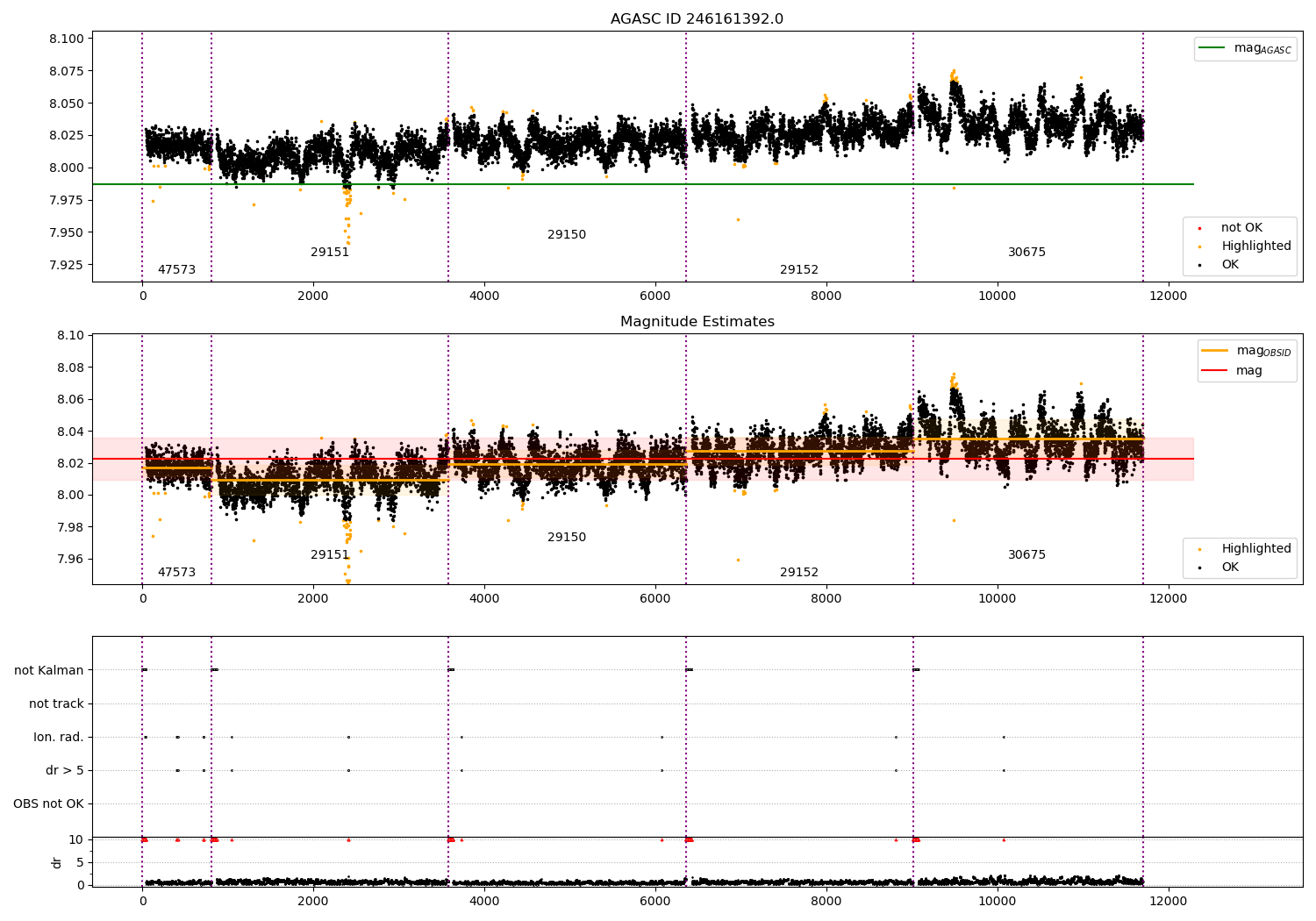This screenshot has width=1316, height=921.
Task: Click the "not track" row label
Action: point(56,704)
